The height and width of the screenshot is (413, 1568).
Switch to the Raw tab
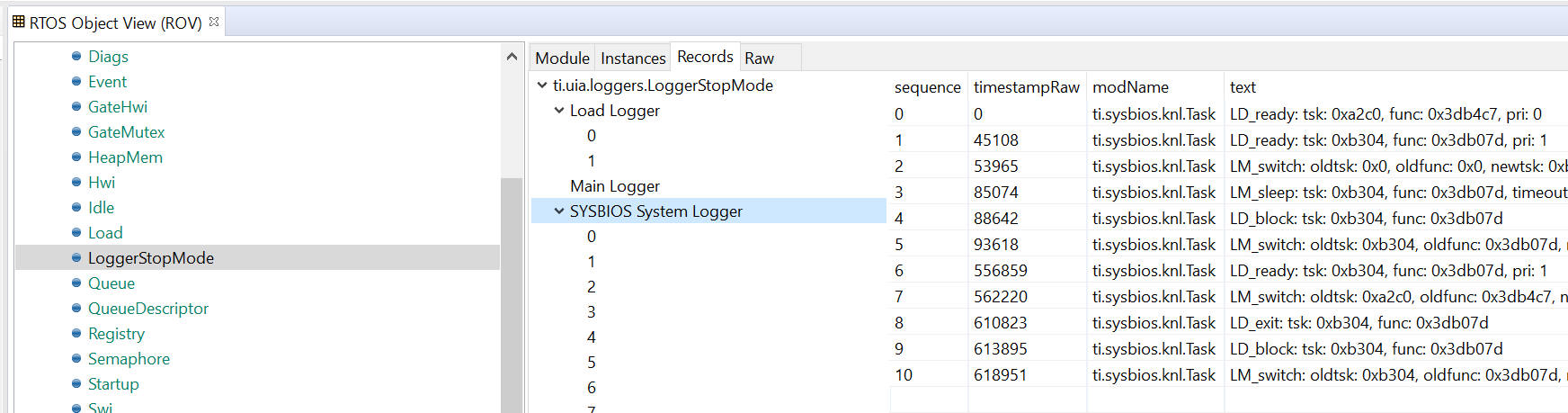(x=759, y=58)
